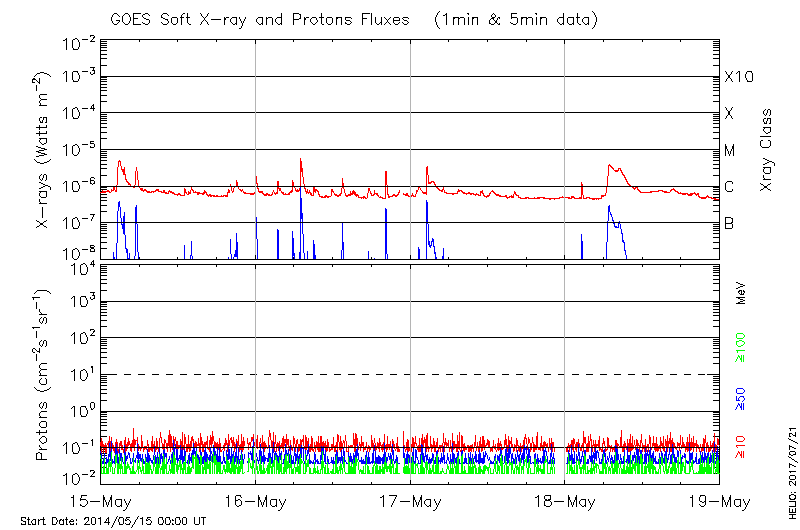Select the M flare class label
The image size is (800, 530).
[730, 150]
